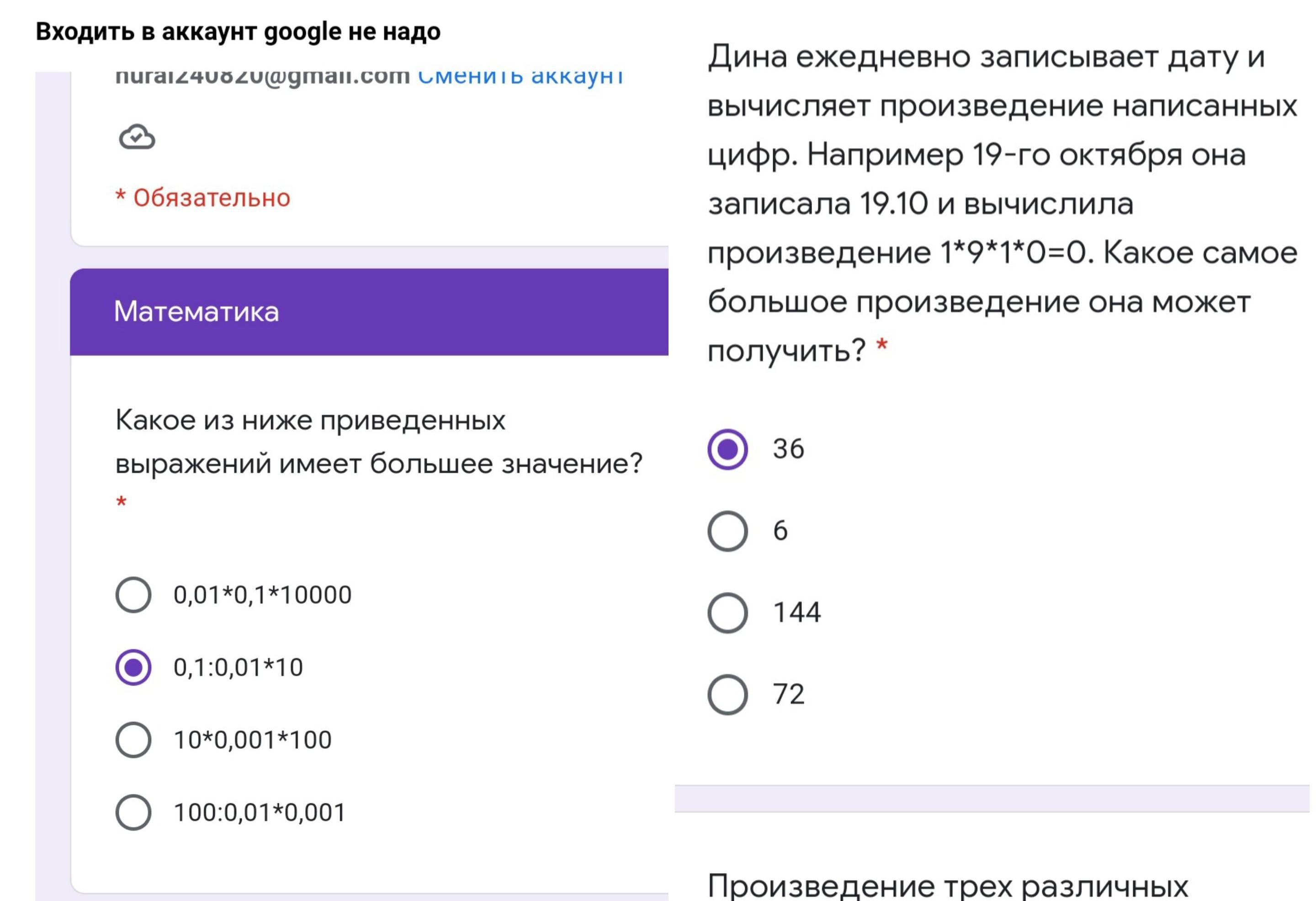Choose the 100:0,01*0,001 answer option

(x=133, y=812)
